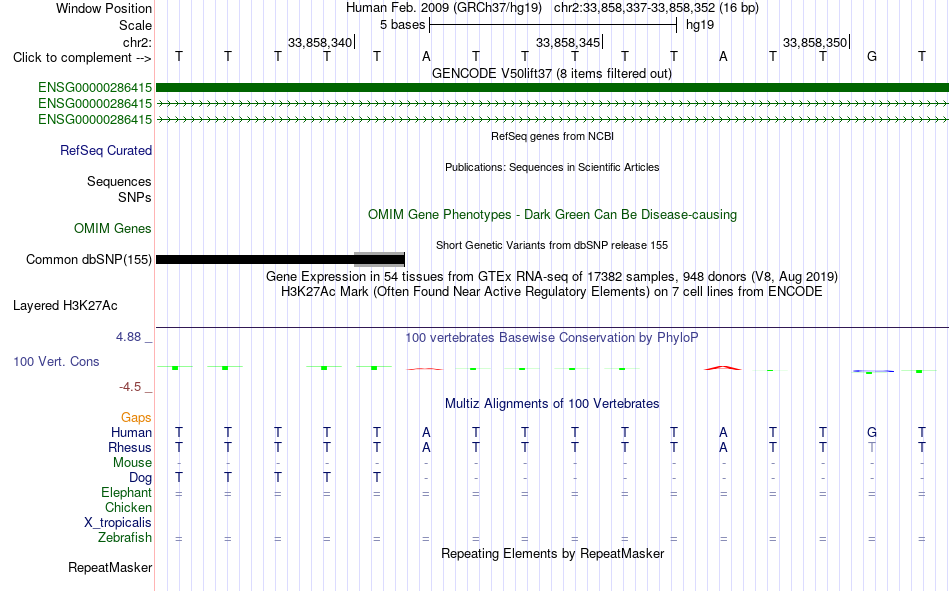Click the Multiz Alignments of 100 Vertebrates title
Image resolution: width=950 pixels, height=591 pixels.
[552, 404]
